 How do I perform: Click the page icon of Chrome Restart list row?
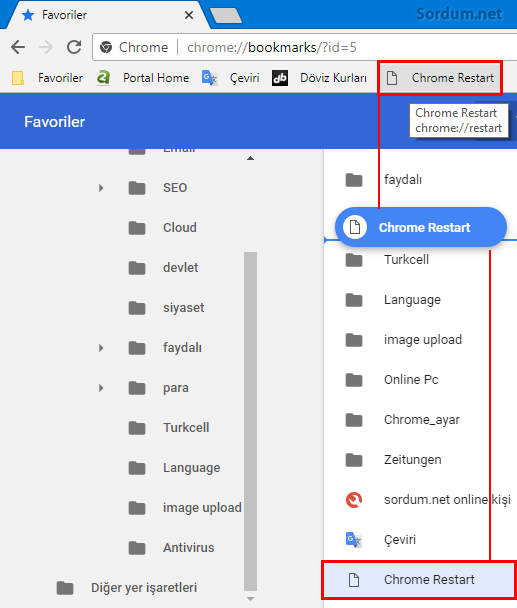[354, 580]
